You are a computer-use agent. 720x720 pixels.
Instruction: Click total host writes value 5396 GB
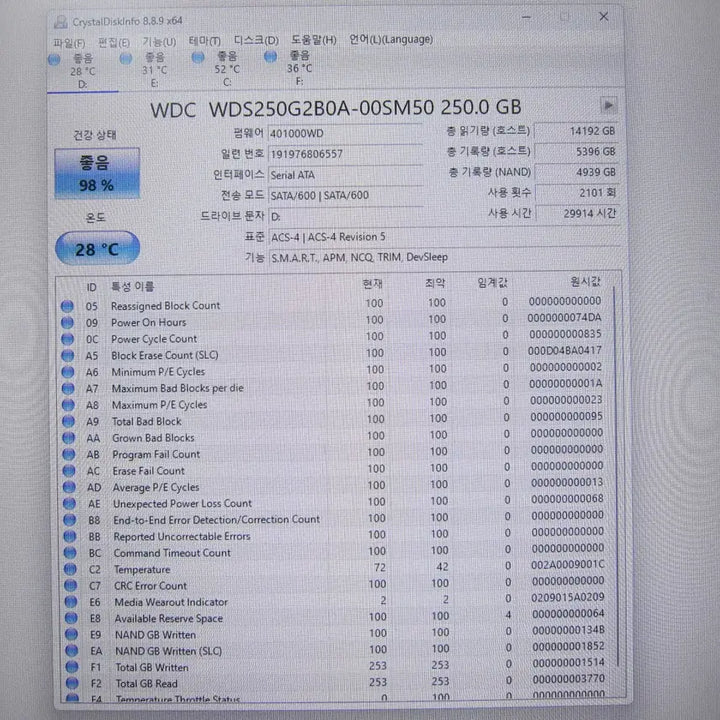(x=577, y=152)
